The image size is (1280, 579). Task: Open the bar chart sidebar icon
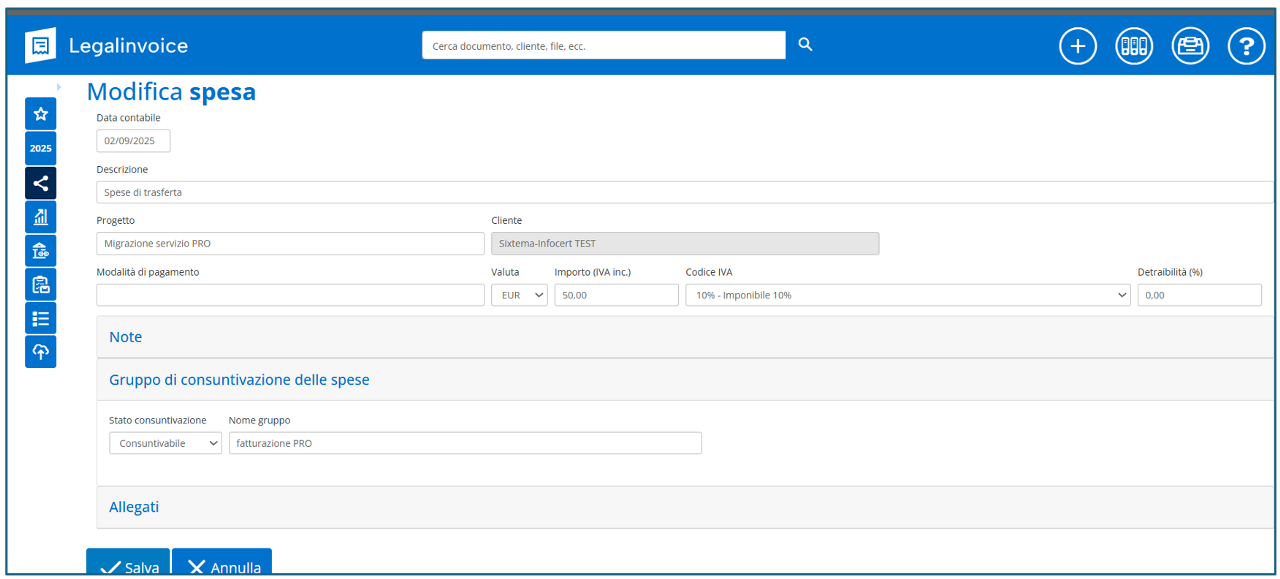(x=41, y=217)
